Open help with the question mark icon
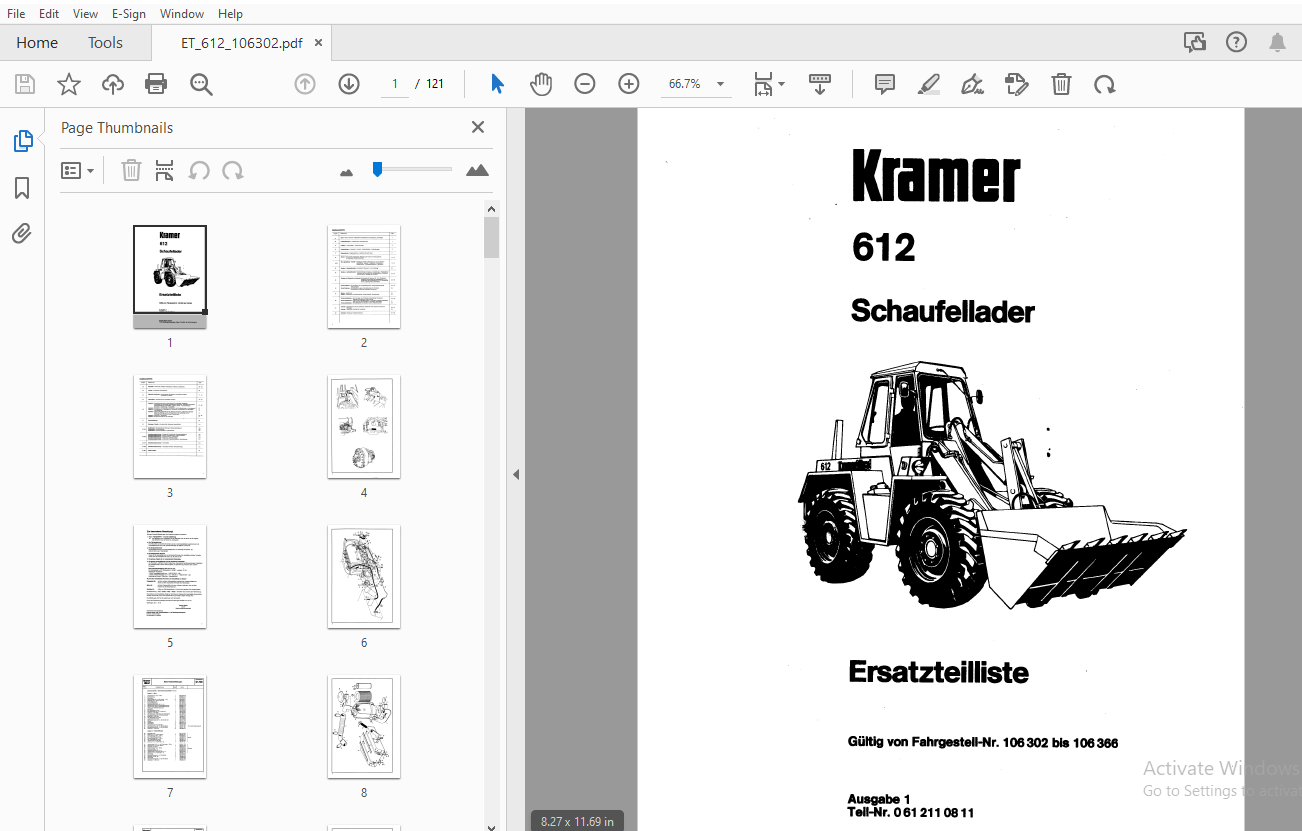Viewport: 1302px width, 831px height. [1237, 42]
